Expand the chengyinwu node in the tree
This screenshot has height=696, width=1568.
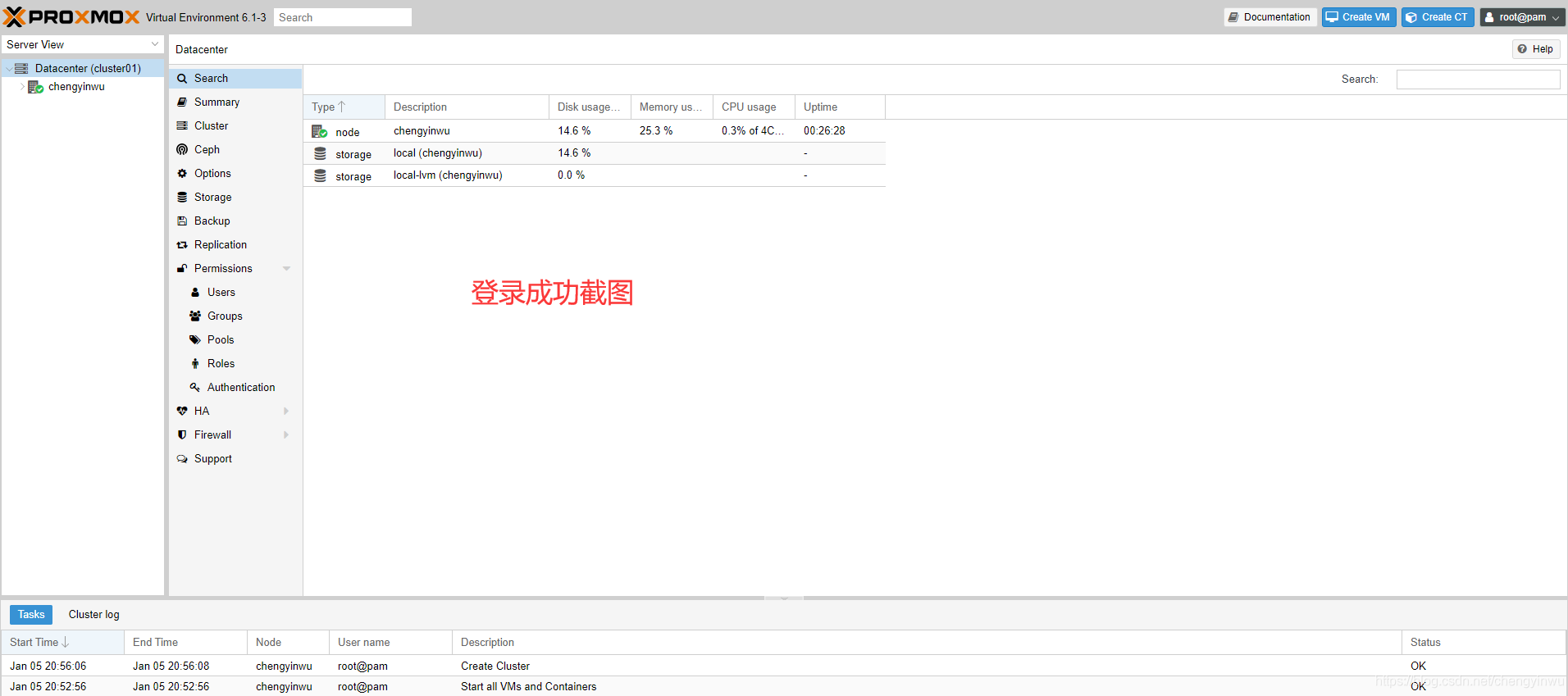pos(22,86)
